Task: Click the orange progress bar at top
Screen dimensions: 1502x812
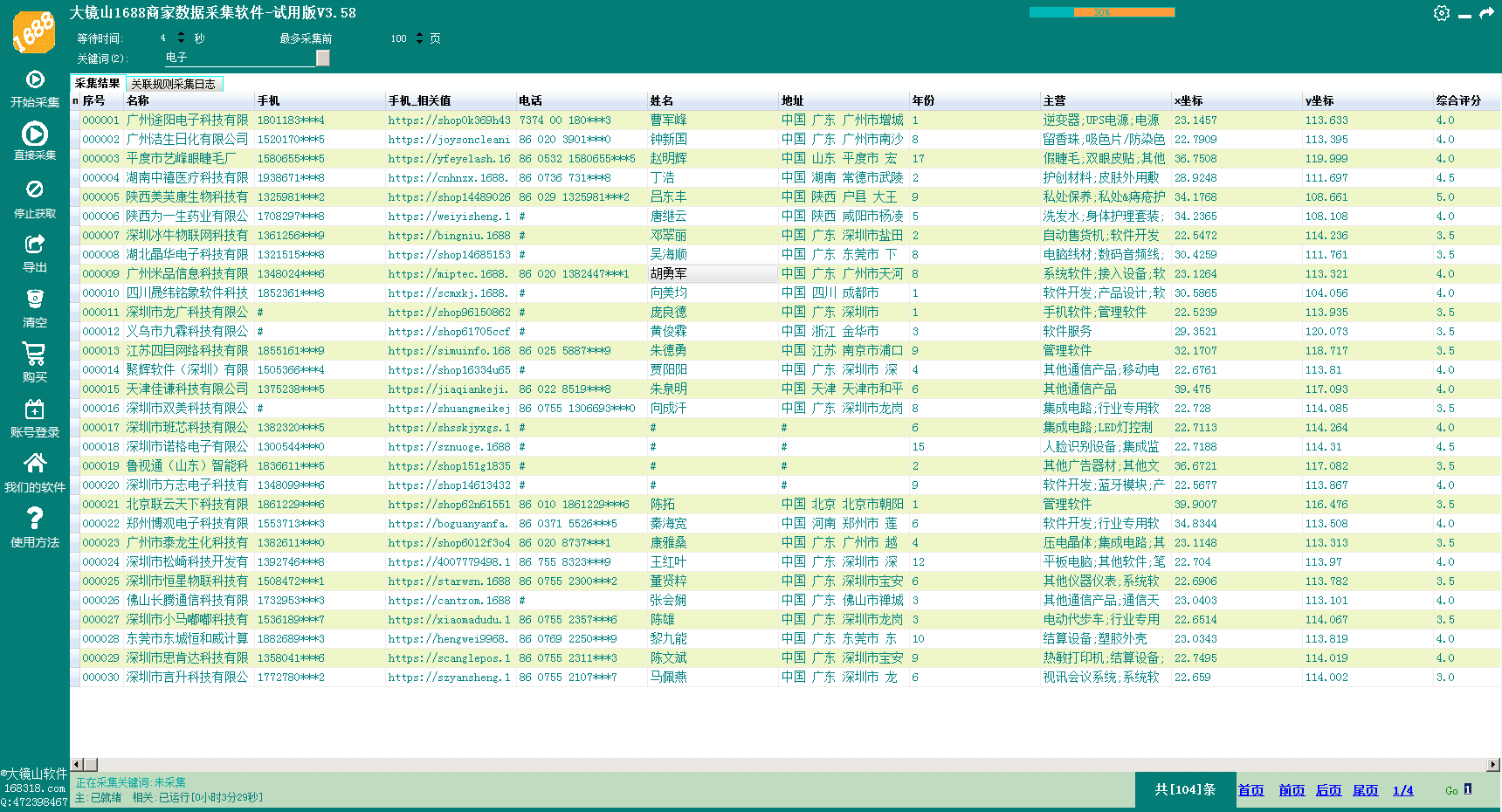Action: click(x=1102, y=12)
